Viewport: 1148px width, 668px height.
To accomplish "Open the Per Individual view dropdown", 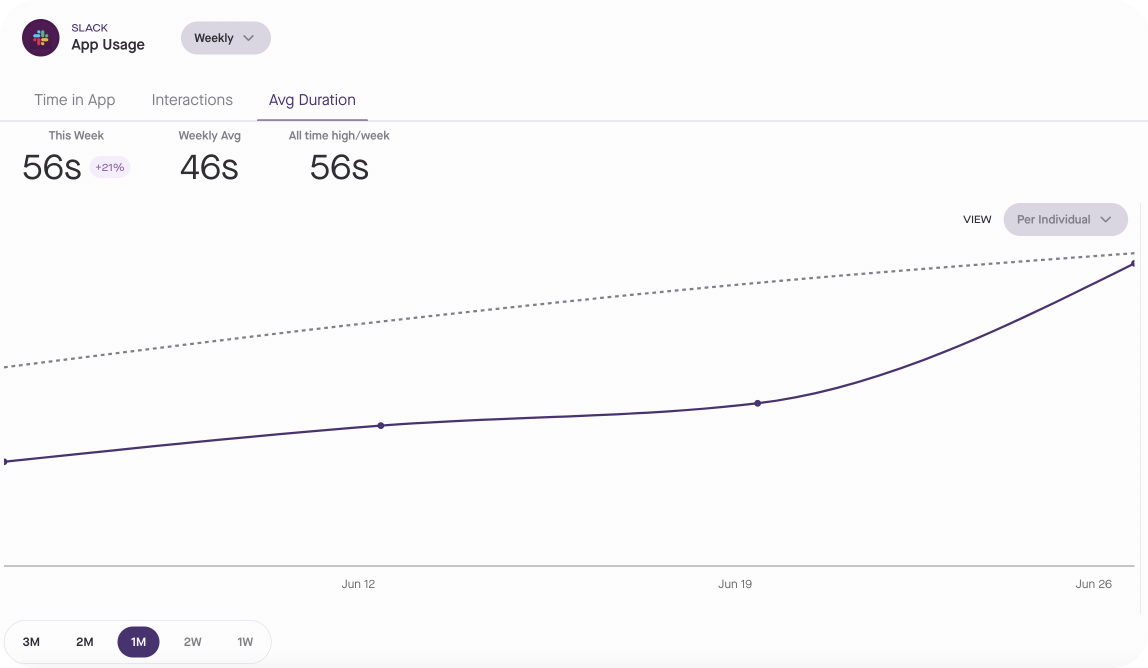I will [1065, 219].
